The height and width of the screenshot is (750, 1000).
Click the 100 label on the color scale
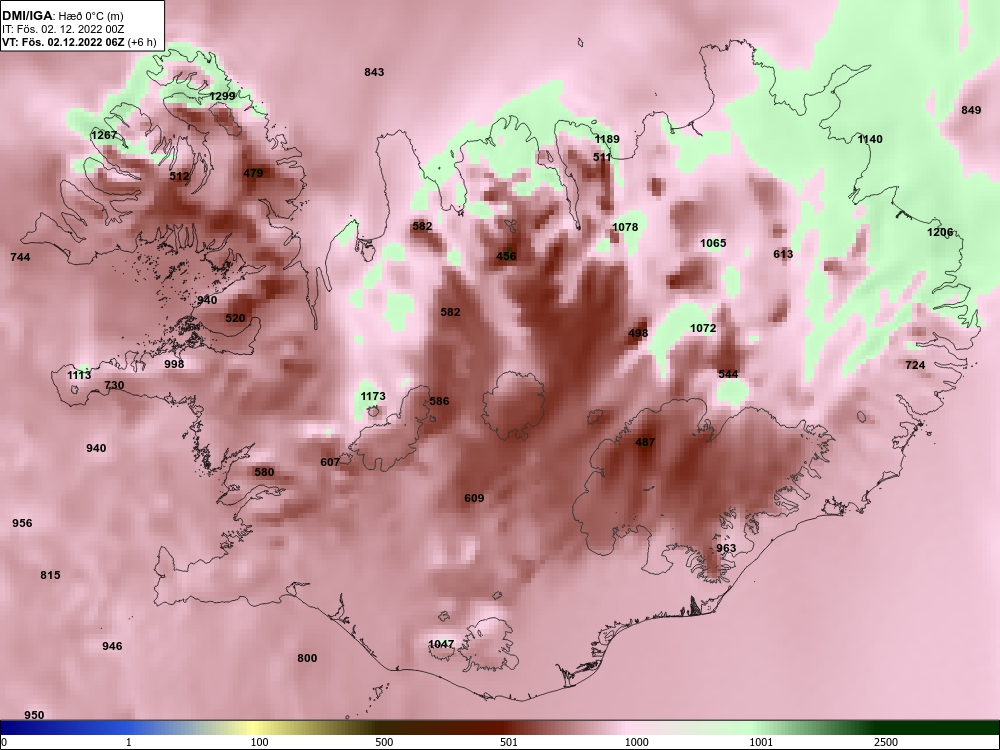coord(260,742)
